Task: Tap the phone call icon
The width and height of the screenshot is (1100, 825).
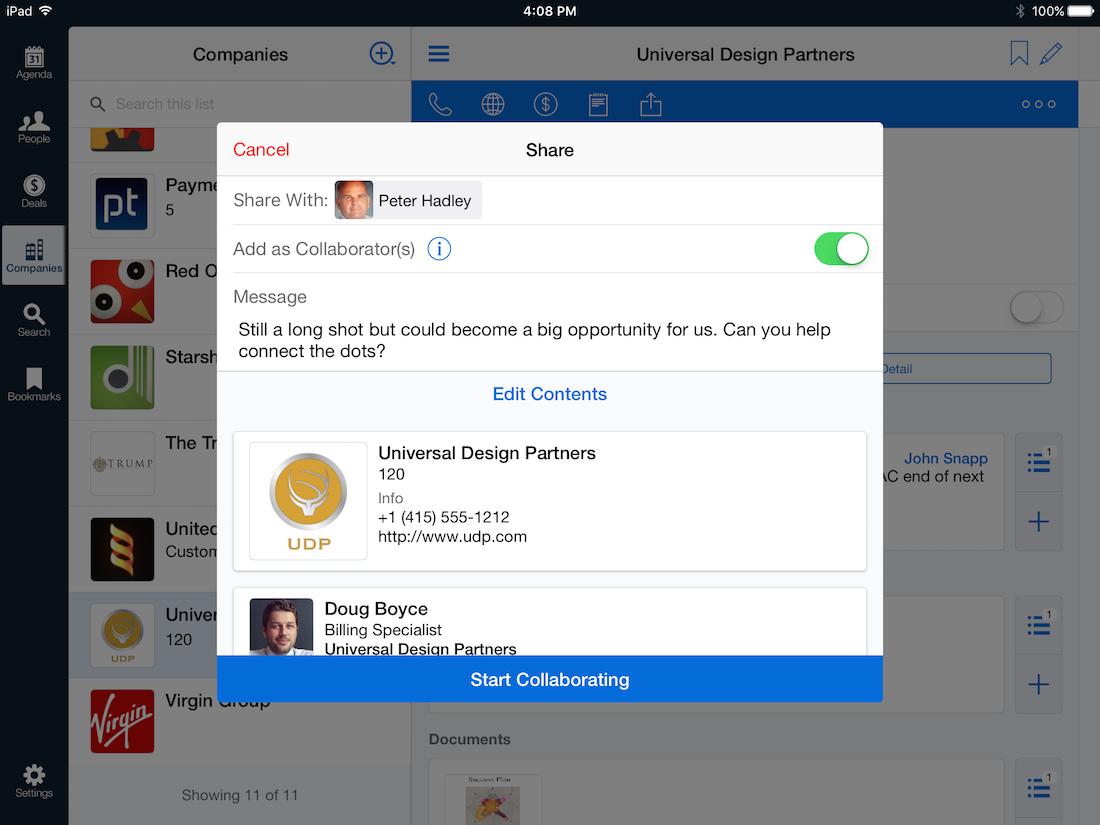Action: click(440, 105)
